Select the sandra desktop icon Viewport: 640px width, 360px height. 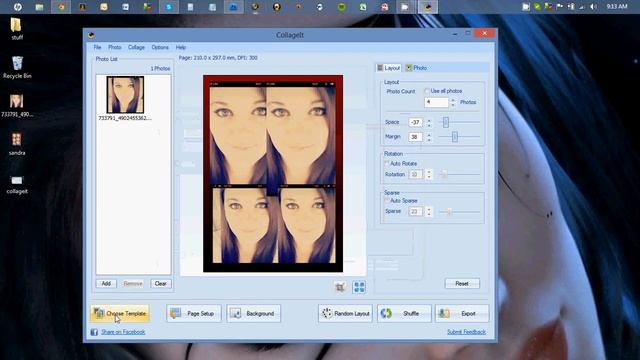click(17, 144)
